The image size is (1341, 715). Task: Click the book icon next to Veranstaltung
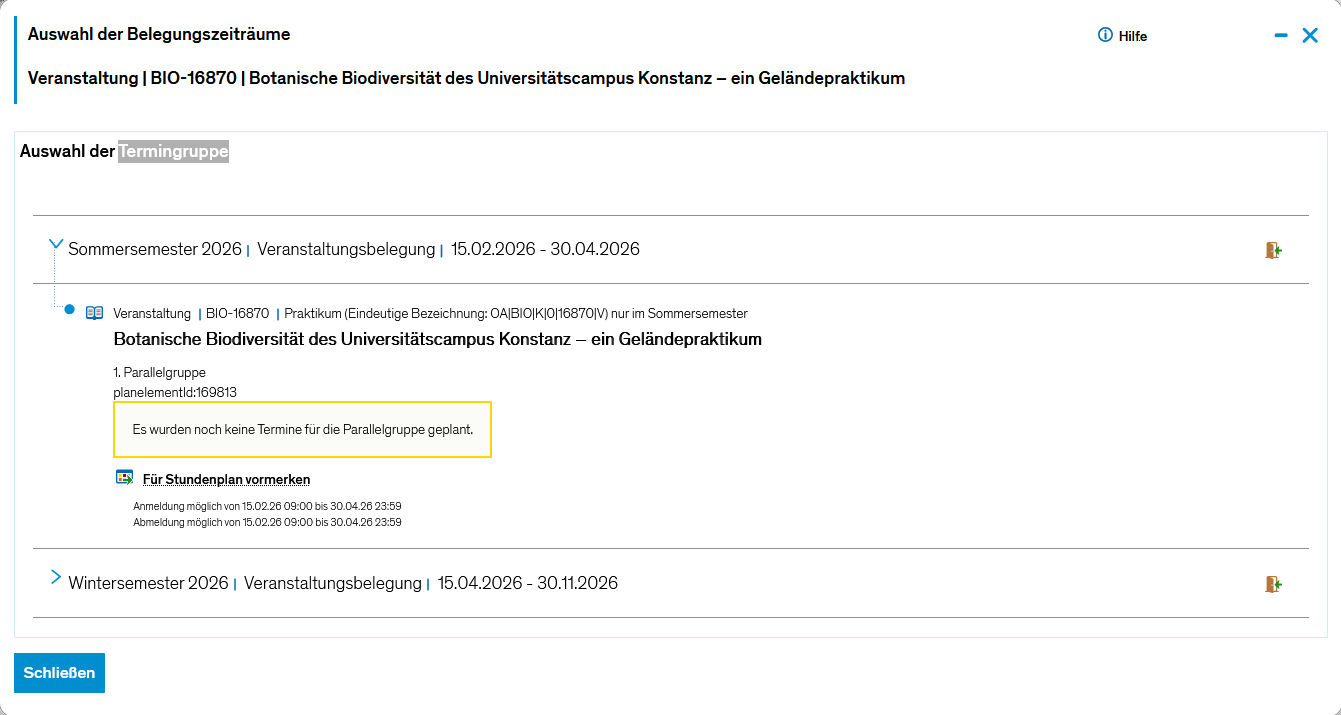pos(95,313)
